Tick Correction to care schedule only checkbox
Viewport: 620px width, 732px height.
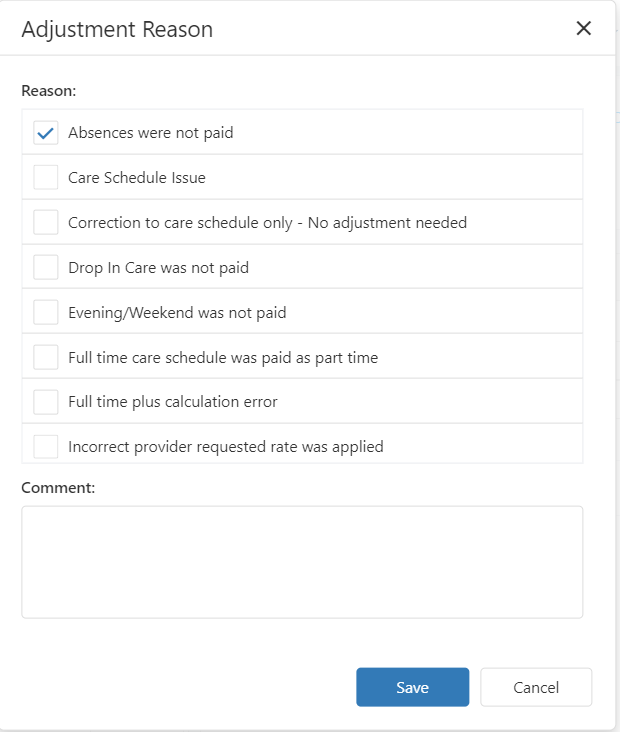click(46, 222)
